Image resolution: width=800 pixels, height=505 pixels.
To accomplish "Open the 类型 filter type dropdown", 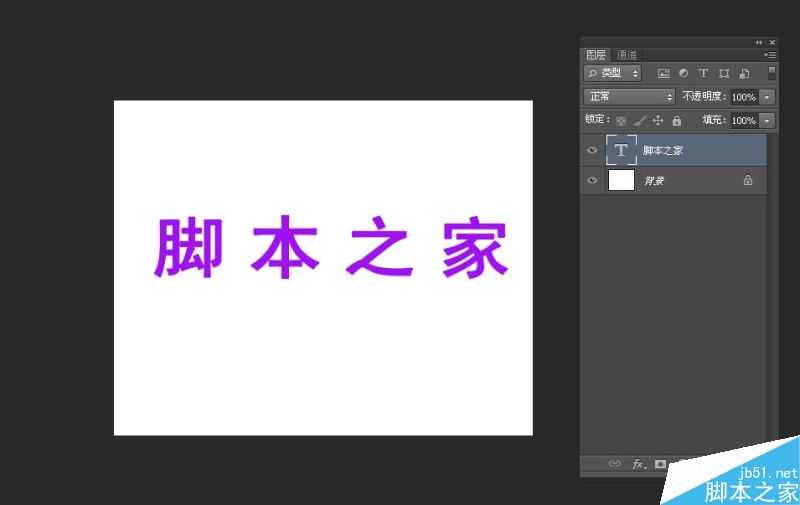I will 612,73.
